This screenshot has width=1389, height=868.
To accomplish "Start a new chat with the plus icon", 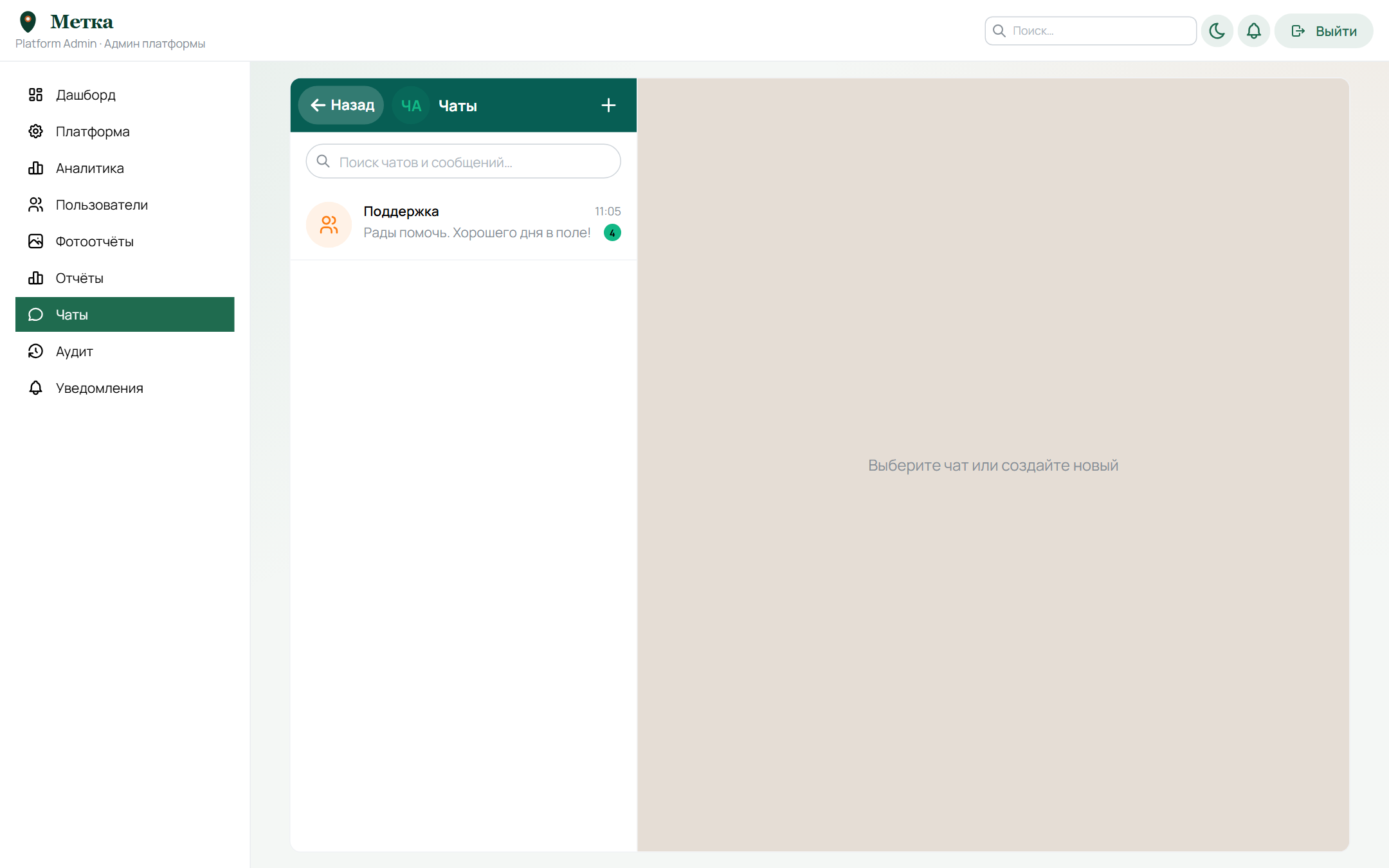I will tap(608, 105).
